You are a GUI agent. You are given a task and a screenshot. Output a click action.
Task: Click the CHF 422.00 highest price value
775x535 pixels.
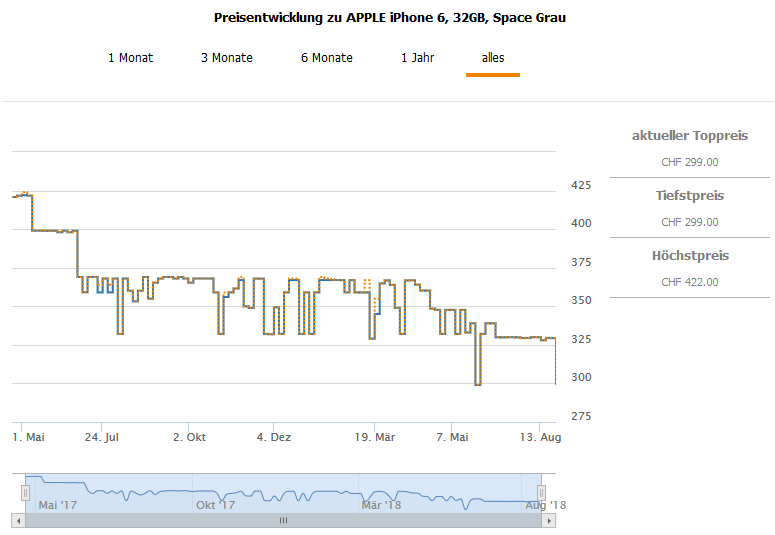click(689, 282)
